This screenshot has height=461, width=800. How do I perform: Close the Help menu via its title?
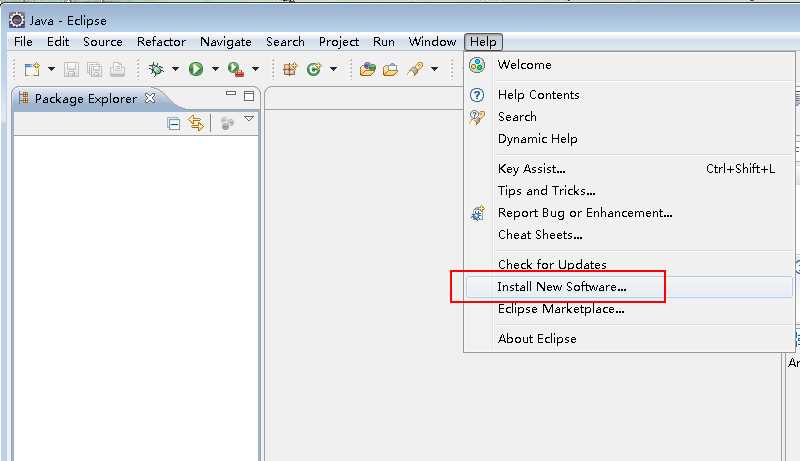pyautogui.click(x=483, y=42)
